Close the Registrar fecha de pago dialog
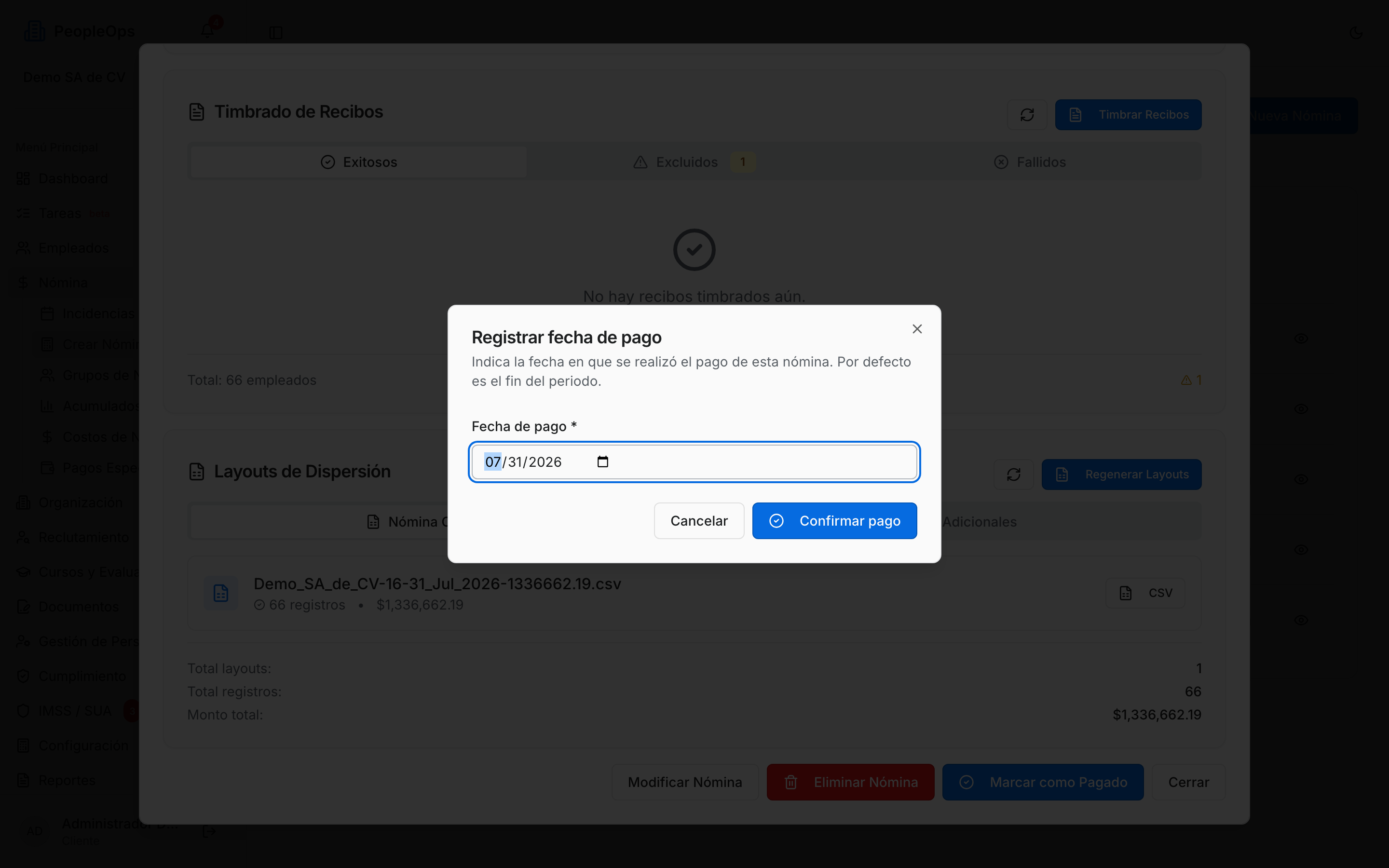1389x868 pixels. [917, 329]
